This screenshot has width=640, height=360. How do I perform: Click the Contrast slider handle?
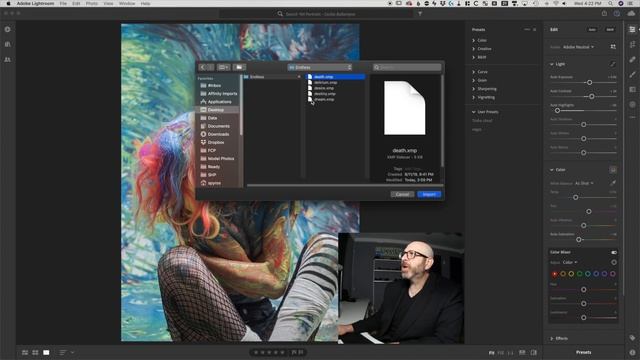(x=591, y=97)
